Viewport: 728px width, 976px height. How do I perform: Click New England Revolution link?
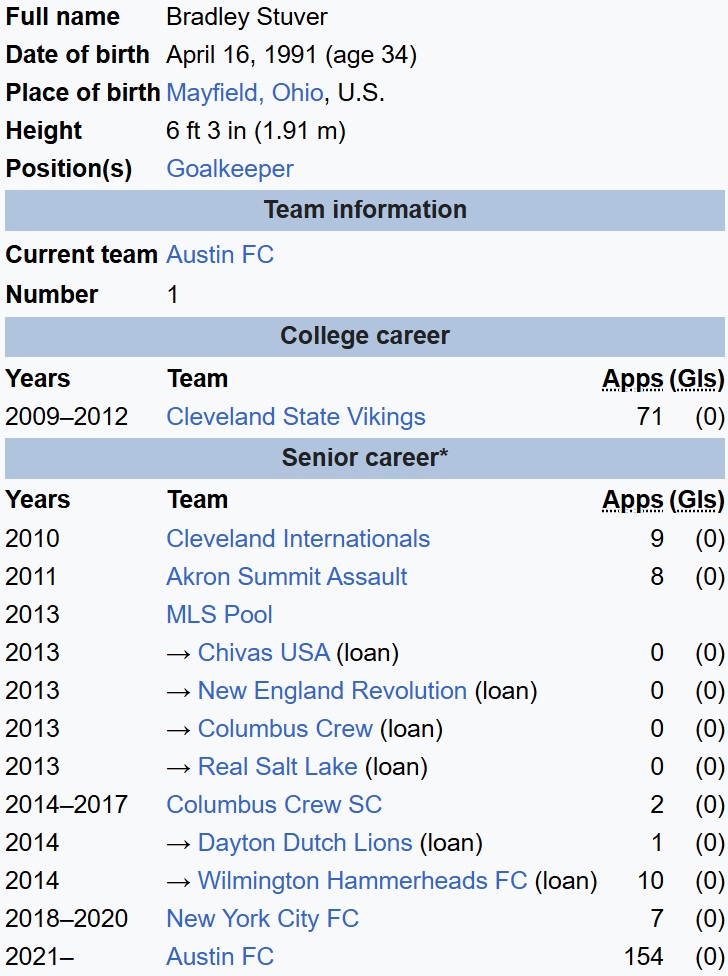pos(332,691)
